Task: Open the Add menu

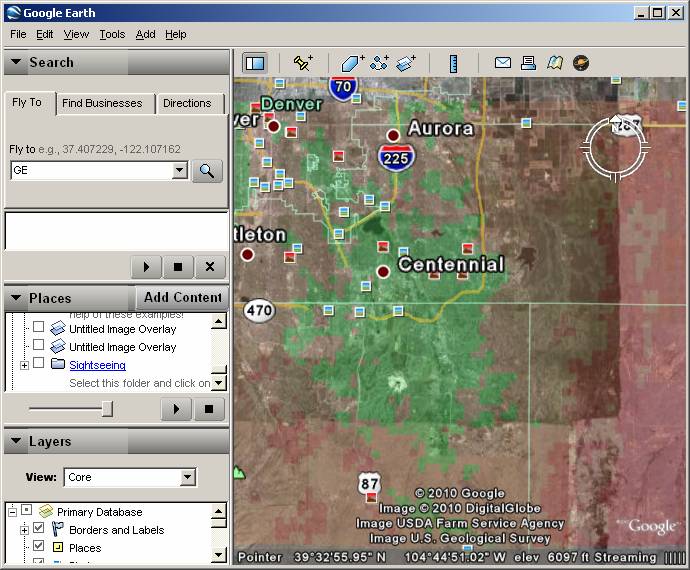Action: tap(145, 34)
